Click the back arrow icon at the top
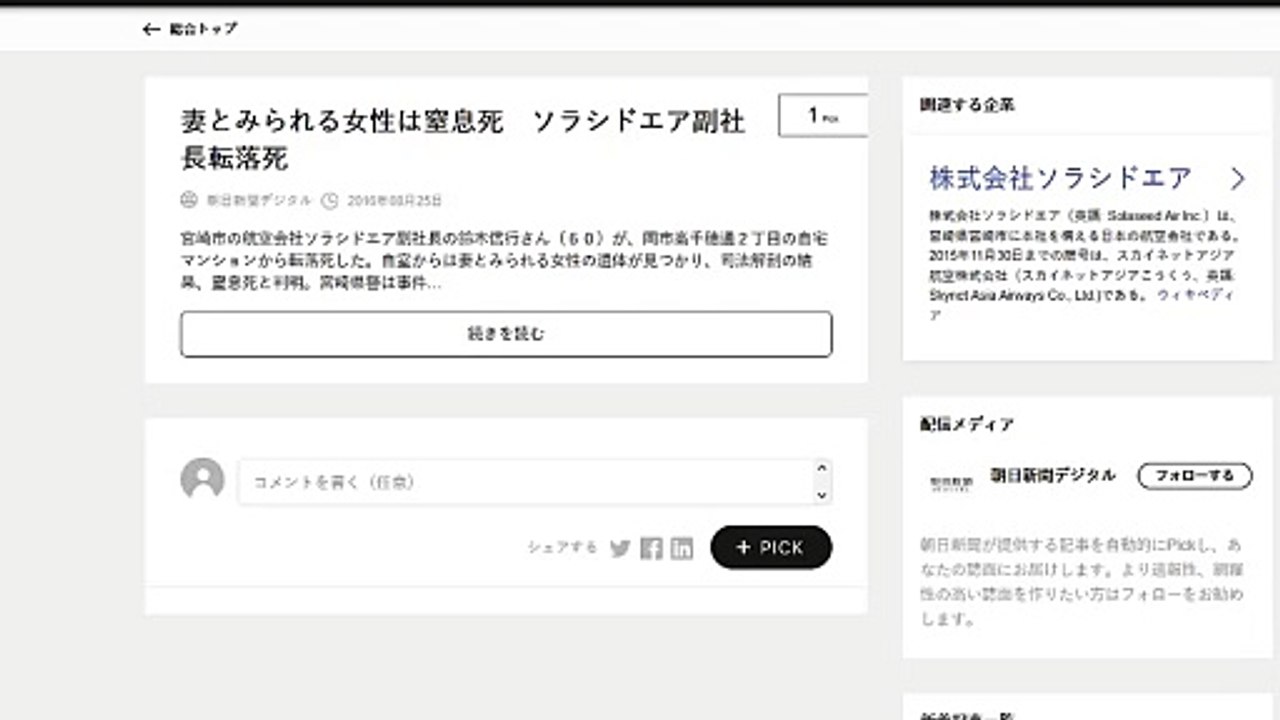 tap(151, 29)
